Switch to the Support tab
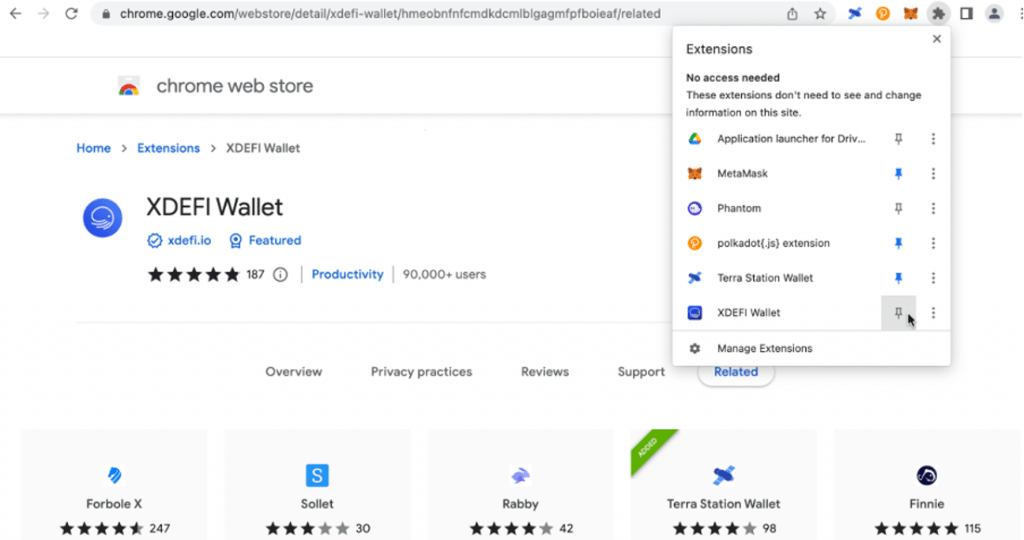This screenshot has height=540, width=1024. pos(641,372)
